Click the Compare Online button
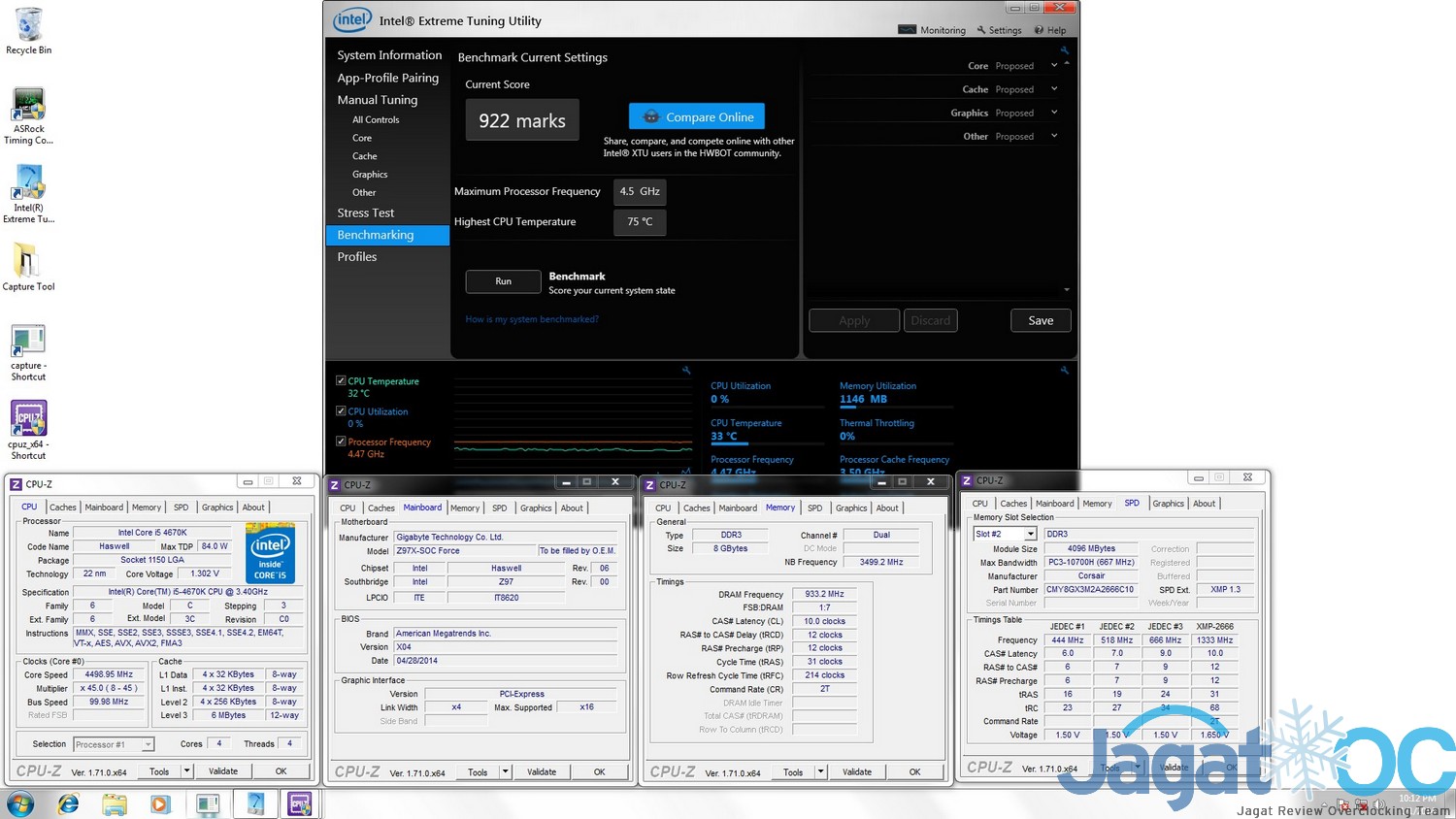This screenshot has height=819, width=1456. tap(697, 116)
